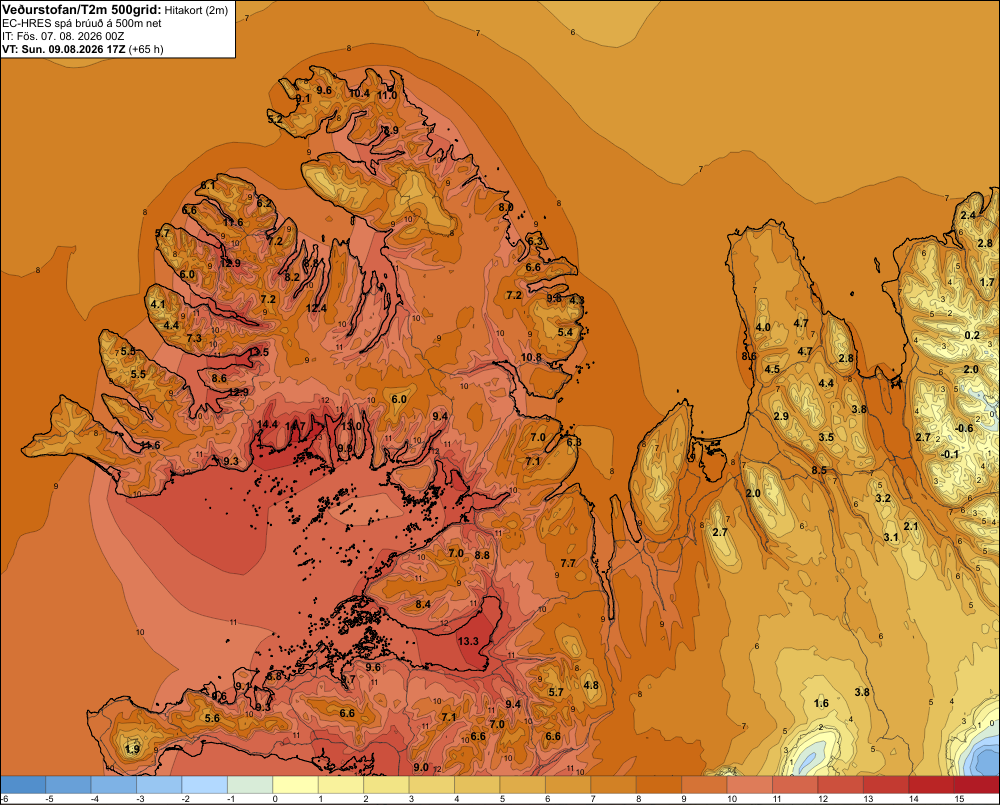
Task: Click the 1.9 temperature reading
Action: pyautogui.click(x=132, y=749)
